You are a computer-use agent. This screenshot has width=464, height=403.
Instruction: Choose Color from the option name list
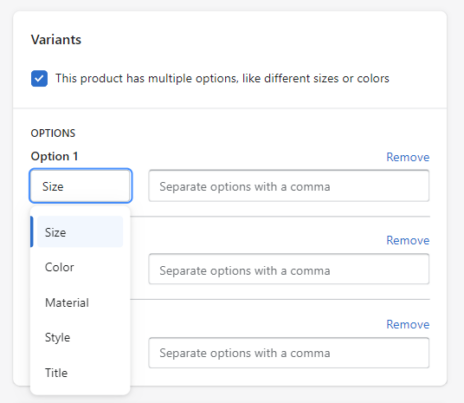coord(80,267)
